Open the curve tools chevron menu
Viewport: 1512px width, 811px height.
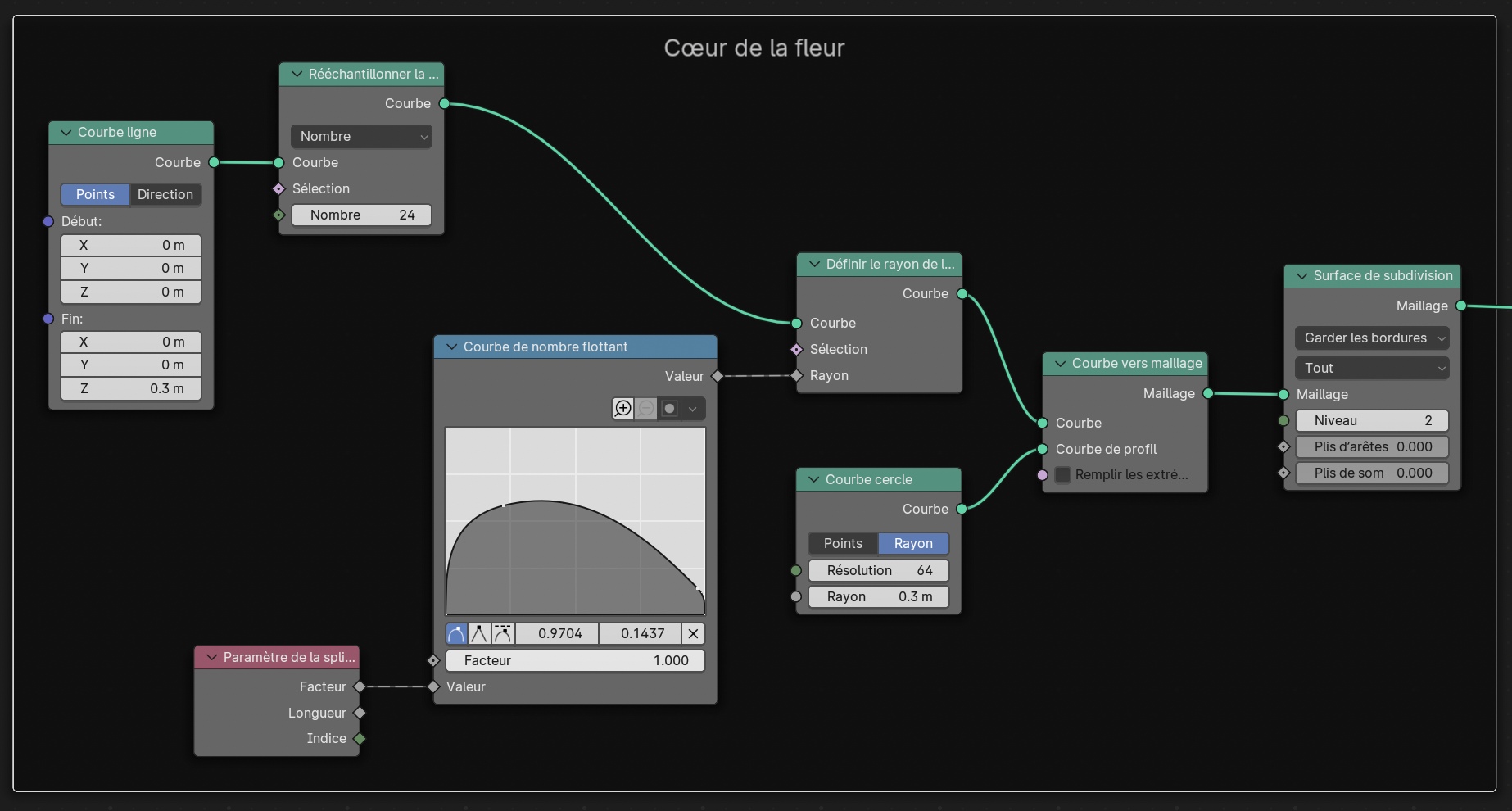click(x=693, y=408)
